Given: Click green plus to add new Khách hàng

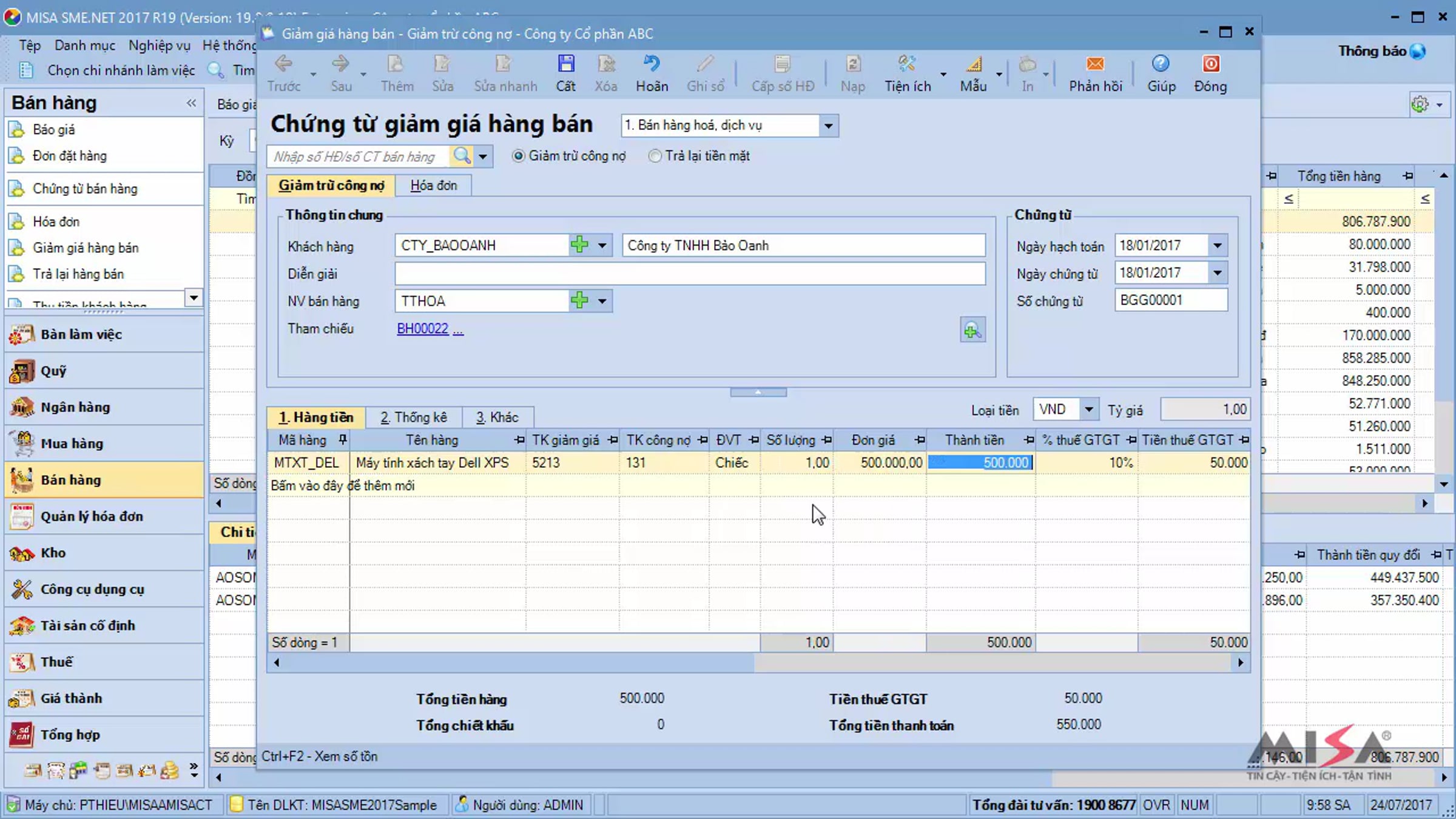Looking at the screenshot, I should point(579,245).
